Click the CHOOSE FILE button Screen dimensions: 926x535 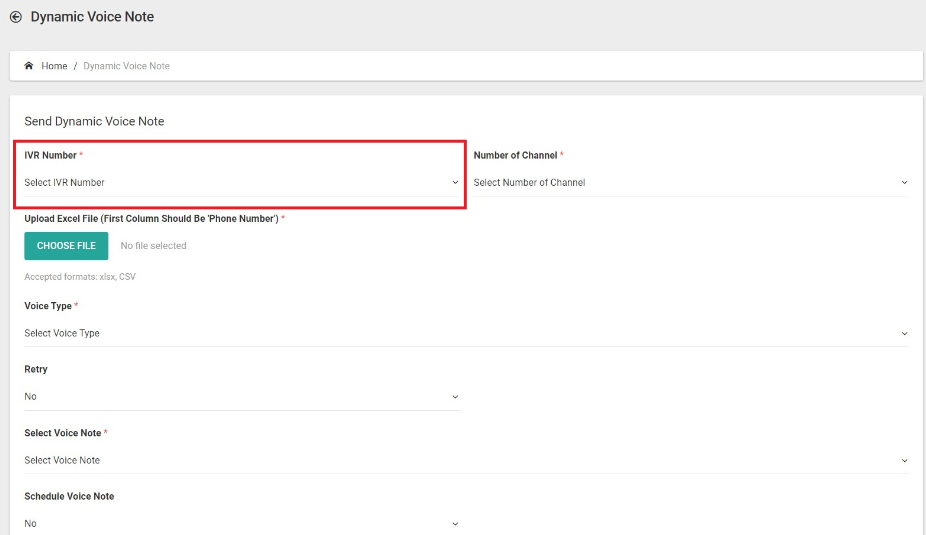click(66, 246)
